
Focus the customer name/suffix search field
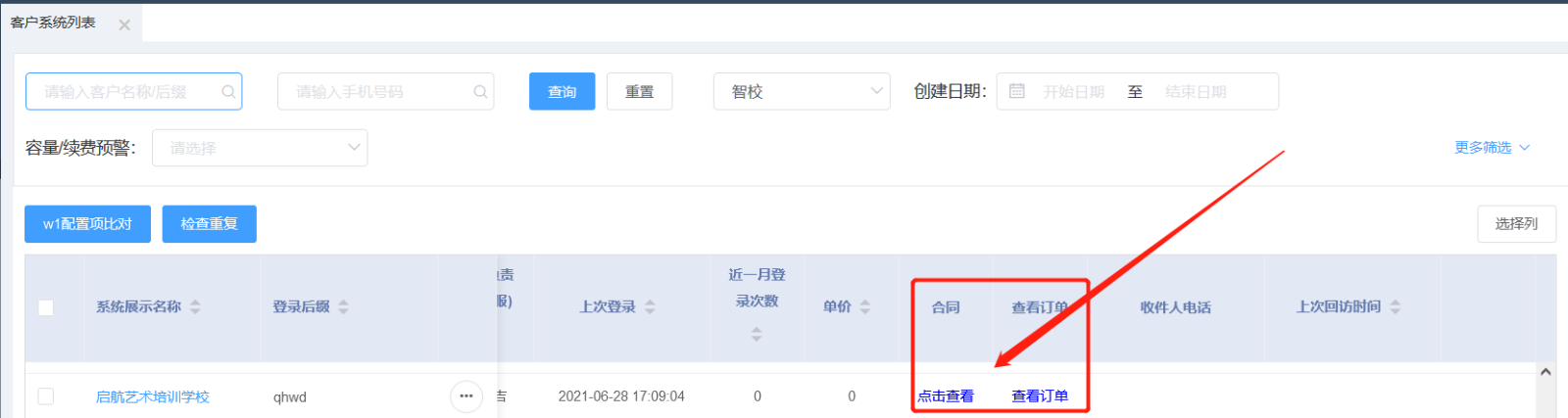(133, 91)
